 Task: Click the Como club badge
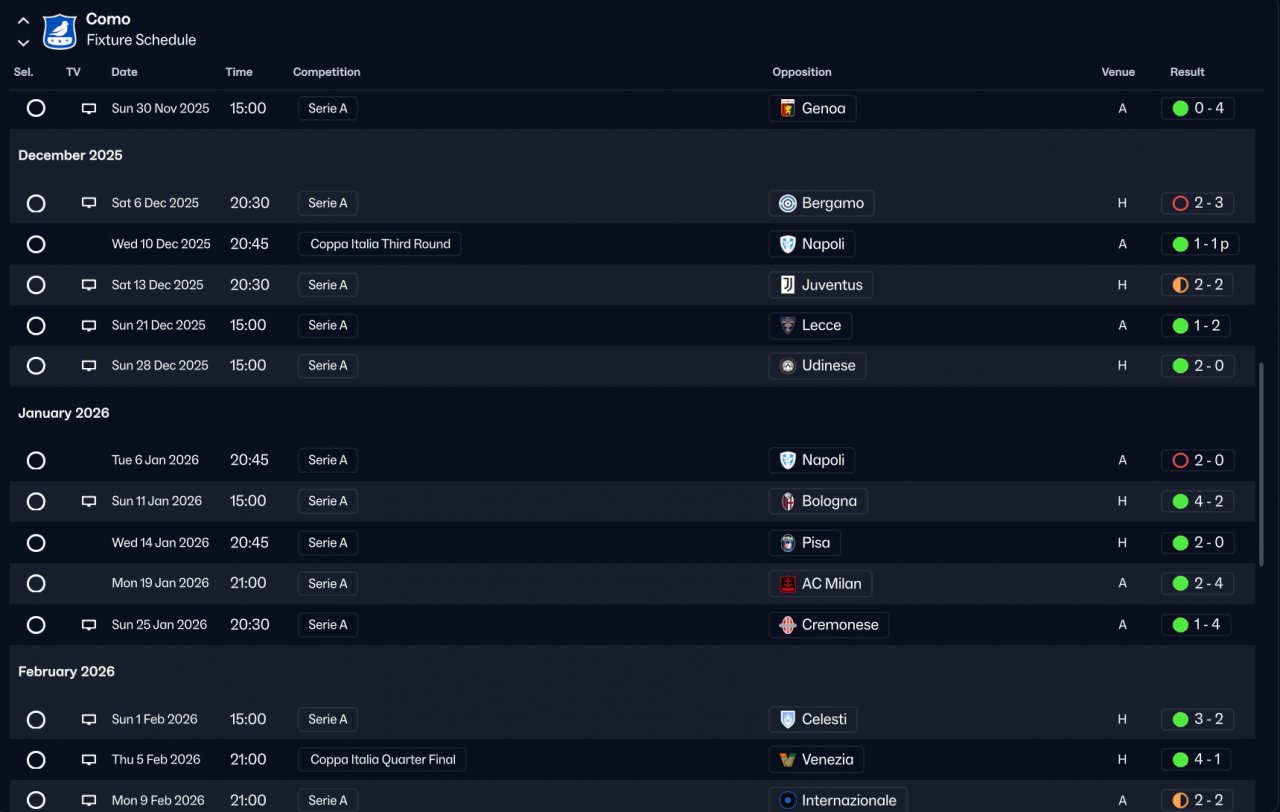point(60,31)
